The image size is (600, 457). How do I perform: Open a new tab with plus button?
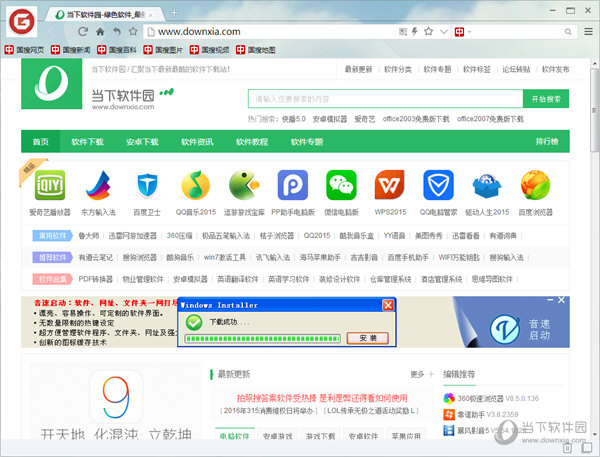(174, 13)
